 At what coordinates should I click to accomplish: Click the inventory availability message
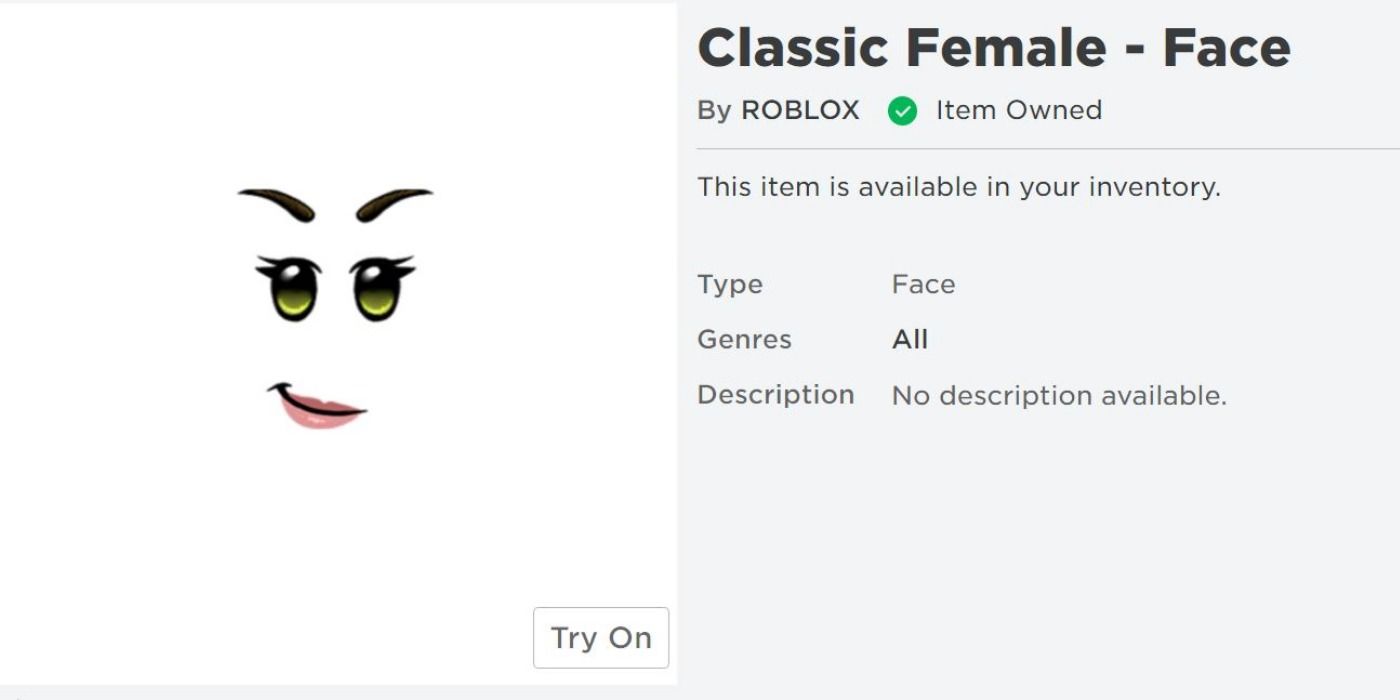coord(958,187)
